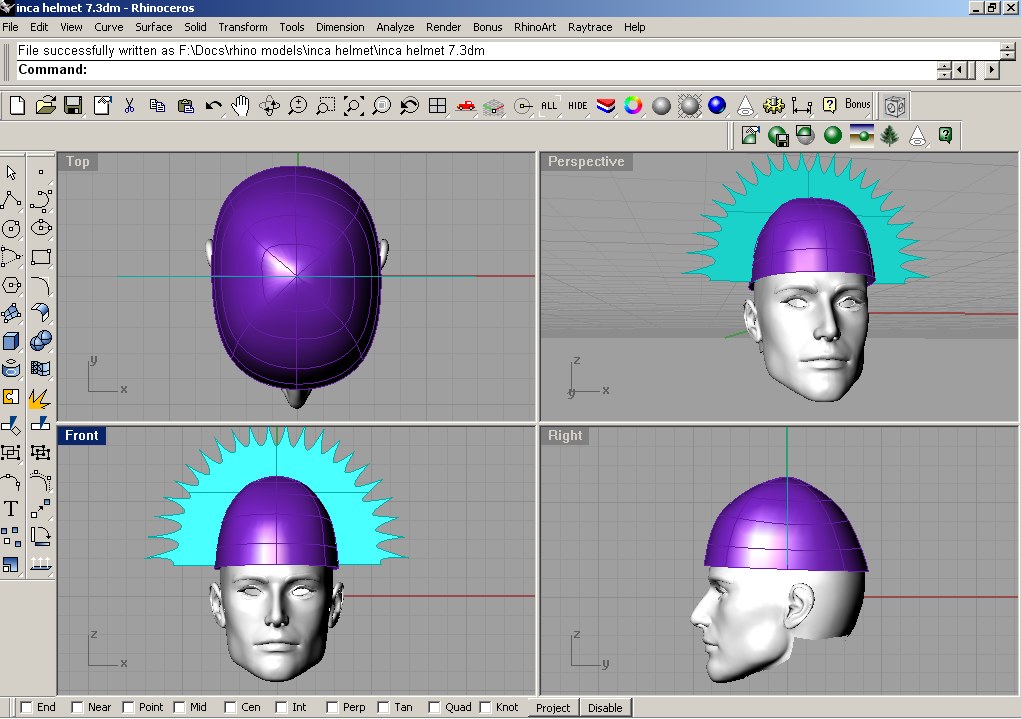Viewport: 1021px width, 719px height.
Task: Click the Explode tool icon
Action: click(x=40, y=398)
